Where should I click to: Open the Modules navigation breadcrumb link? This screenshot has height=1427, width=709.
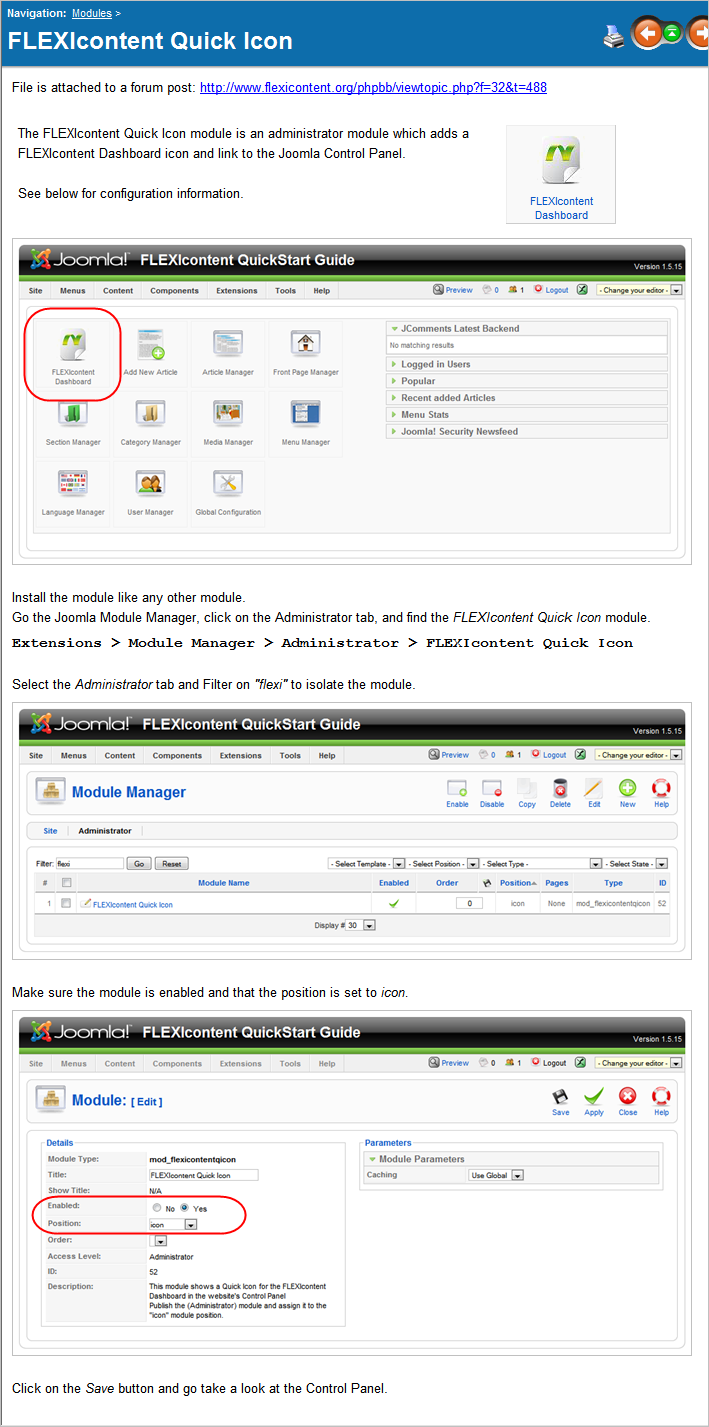92,13
